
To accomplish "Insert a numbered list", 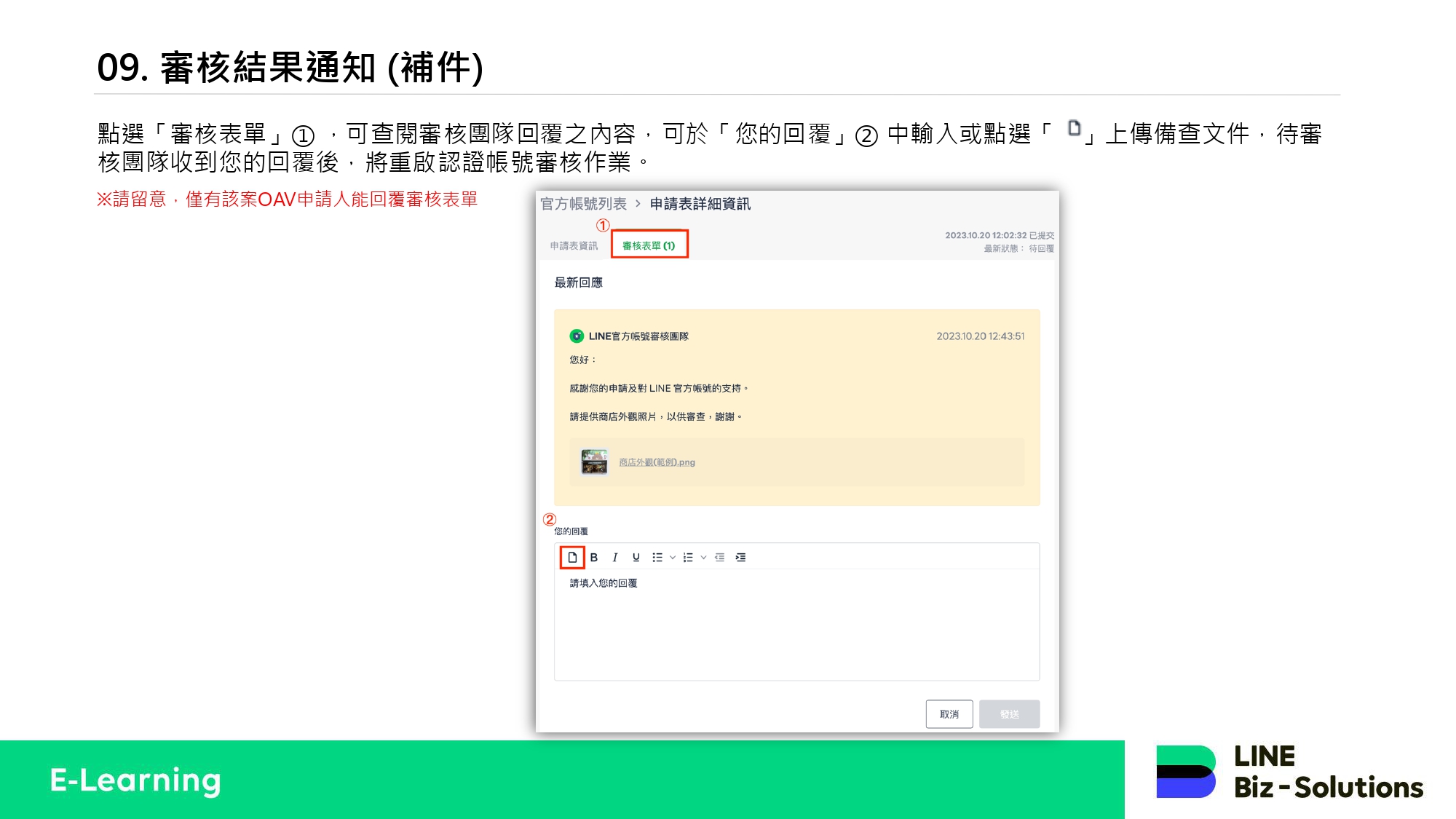I will [x=688, y=558].
